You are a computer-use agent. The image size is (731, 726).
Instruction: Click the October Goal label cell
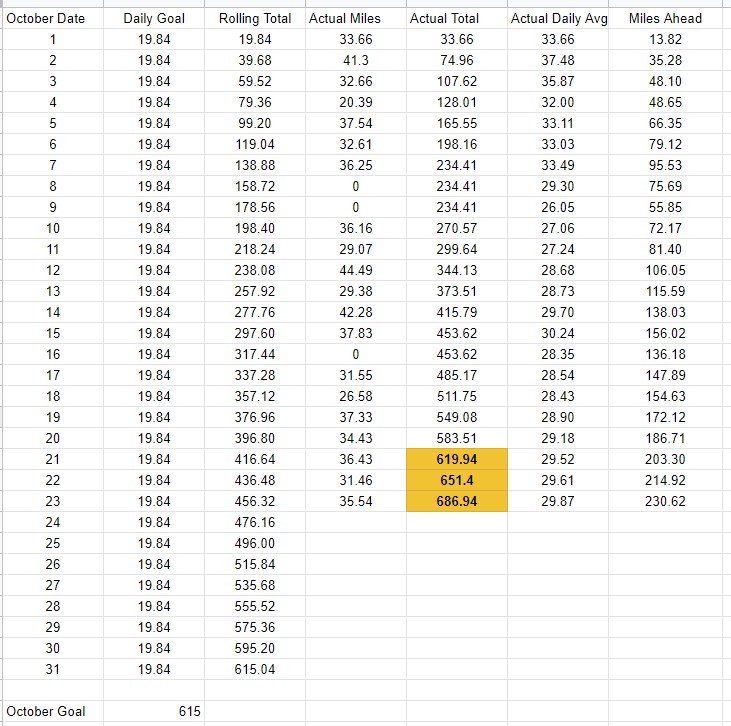click(53, 711)
